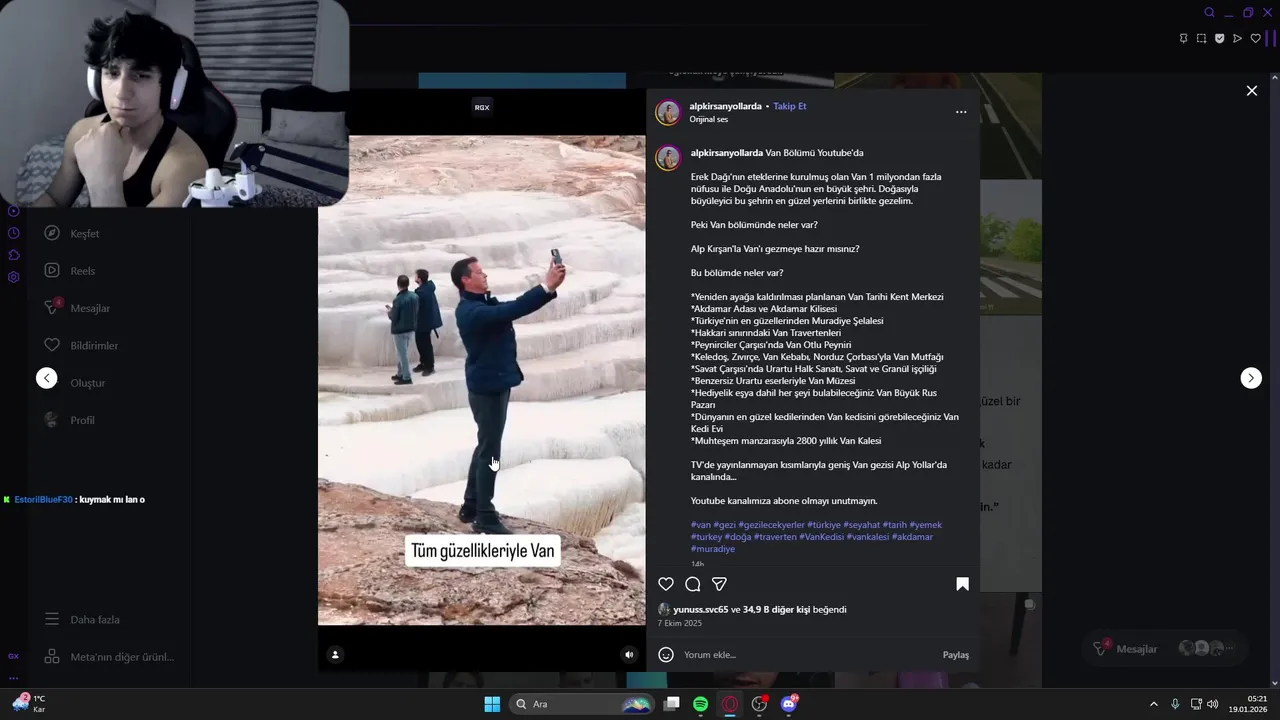Open alpkirsanyollarda profile from post header
This screenshot has width=1280, height=720.
tap(725, 106)
